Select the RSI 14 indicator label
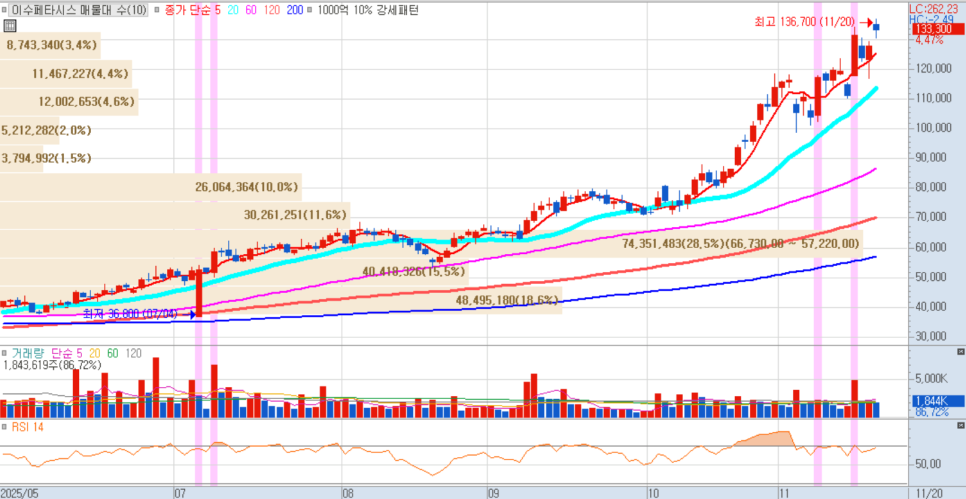Image resolution: width=966 pixels, height=499 pixels. (x=28, y=426)
